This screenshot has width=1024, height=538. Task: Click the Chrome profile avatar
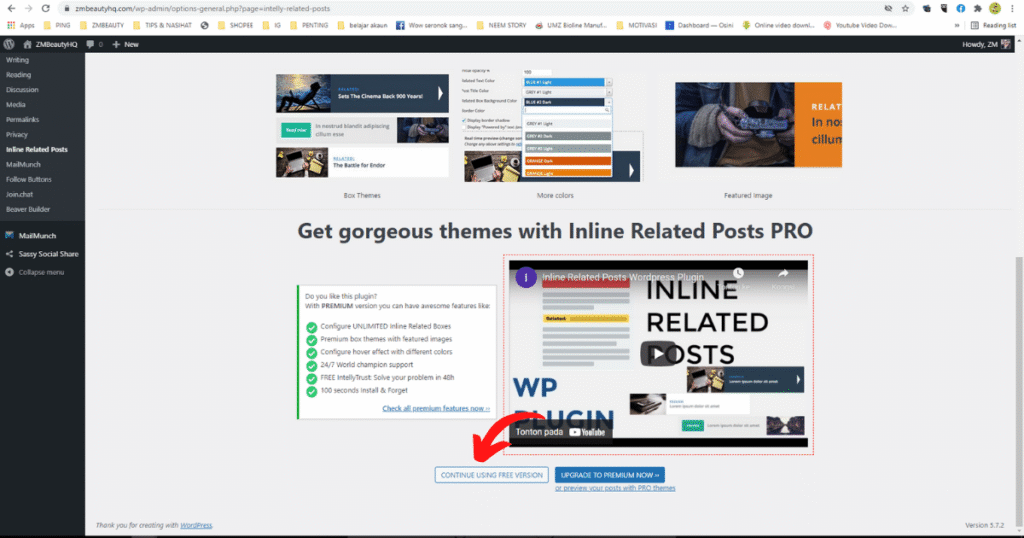tap(995, 8)
